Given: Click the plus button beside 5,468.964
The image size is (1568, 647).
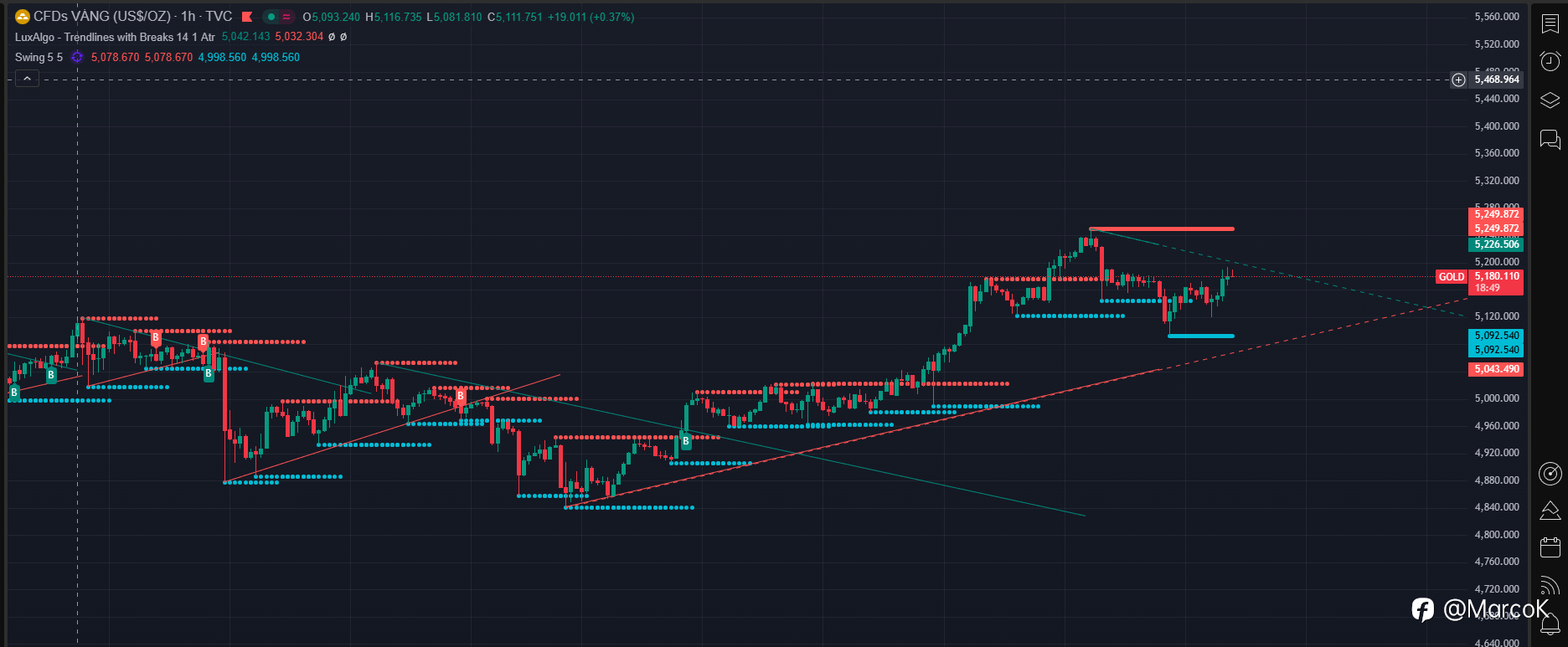Looking at the screenshot, I should (x=1458, y=80).
